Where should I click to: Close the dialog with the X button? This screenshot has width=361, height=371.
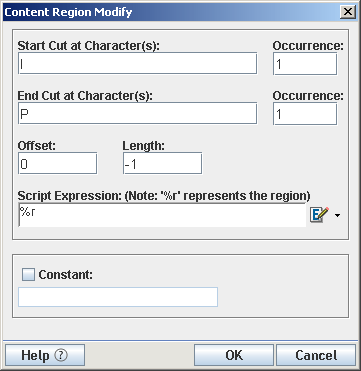(348, 12)
